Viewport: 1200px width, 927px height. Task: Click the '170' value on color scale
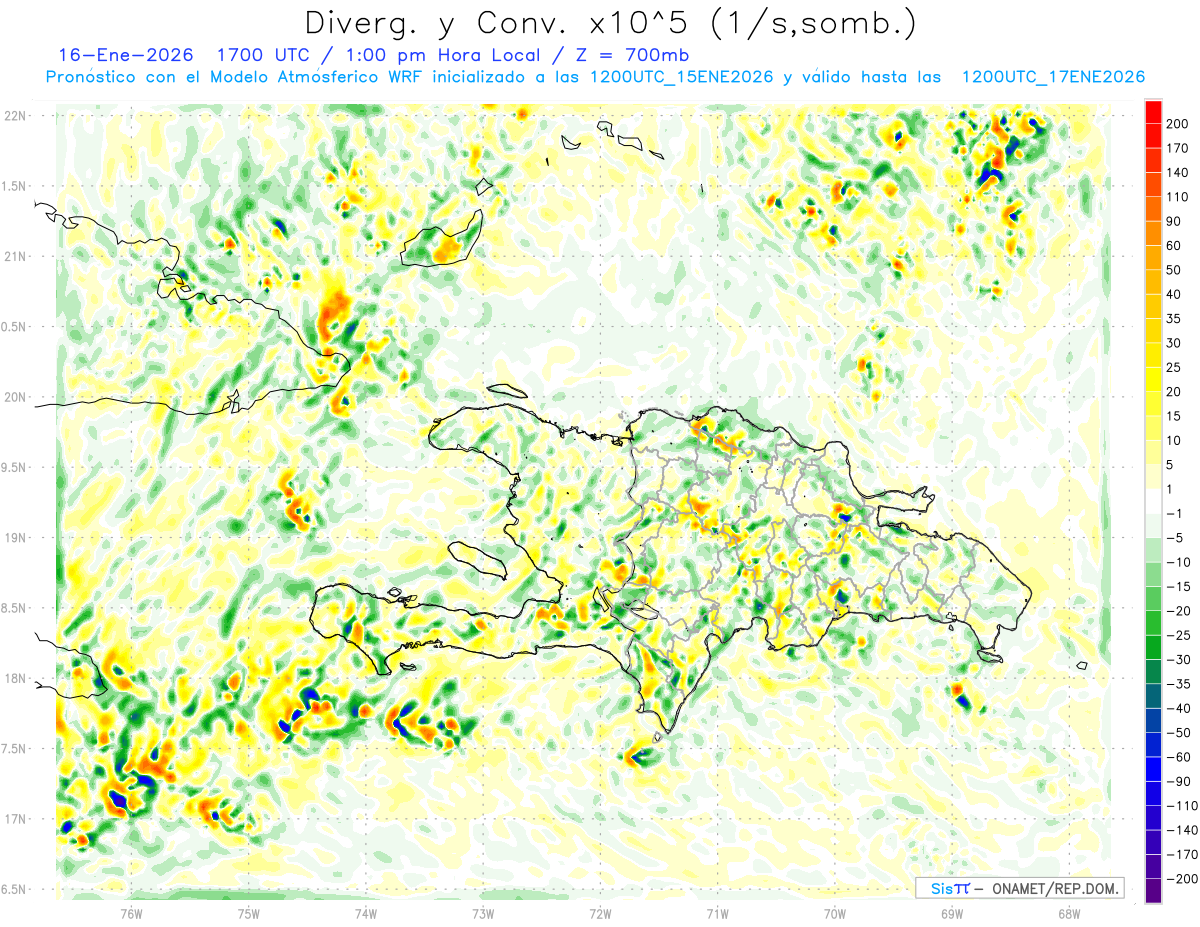pos(1177,148)
